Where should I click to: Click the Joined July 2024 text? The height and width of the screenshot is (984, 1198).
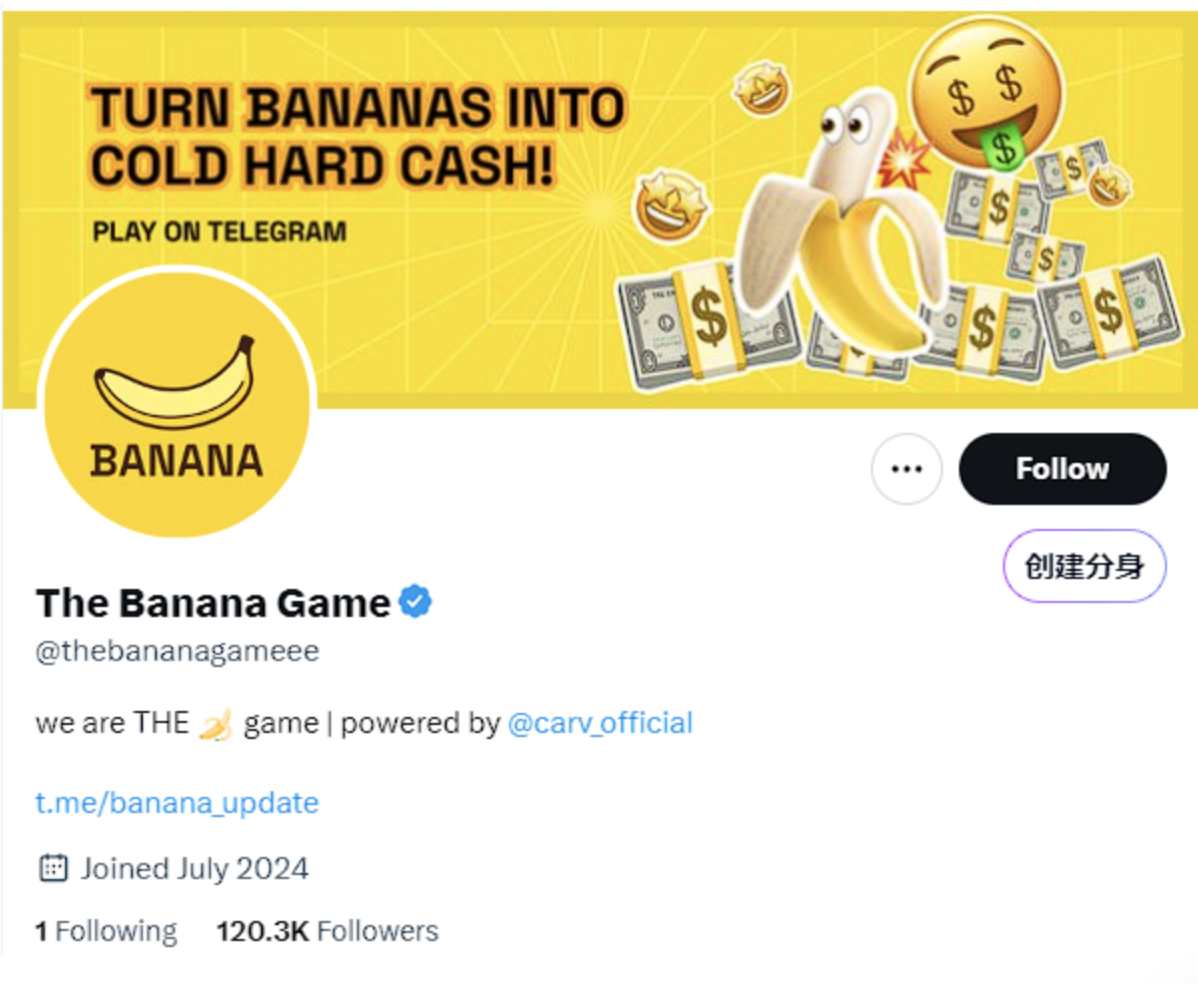(x=195, y=868)
